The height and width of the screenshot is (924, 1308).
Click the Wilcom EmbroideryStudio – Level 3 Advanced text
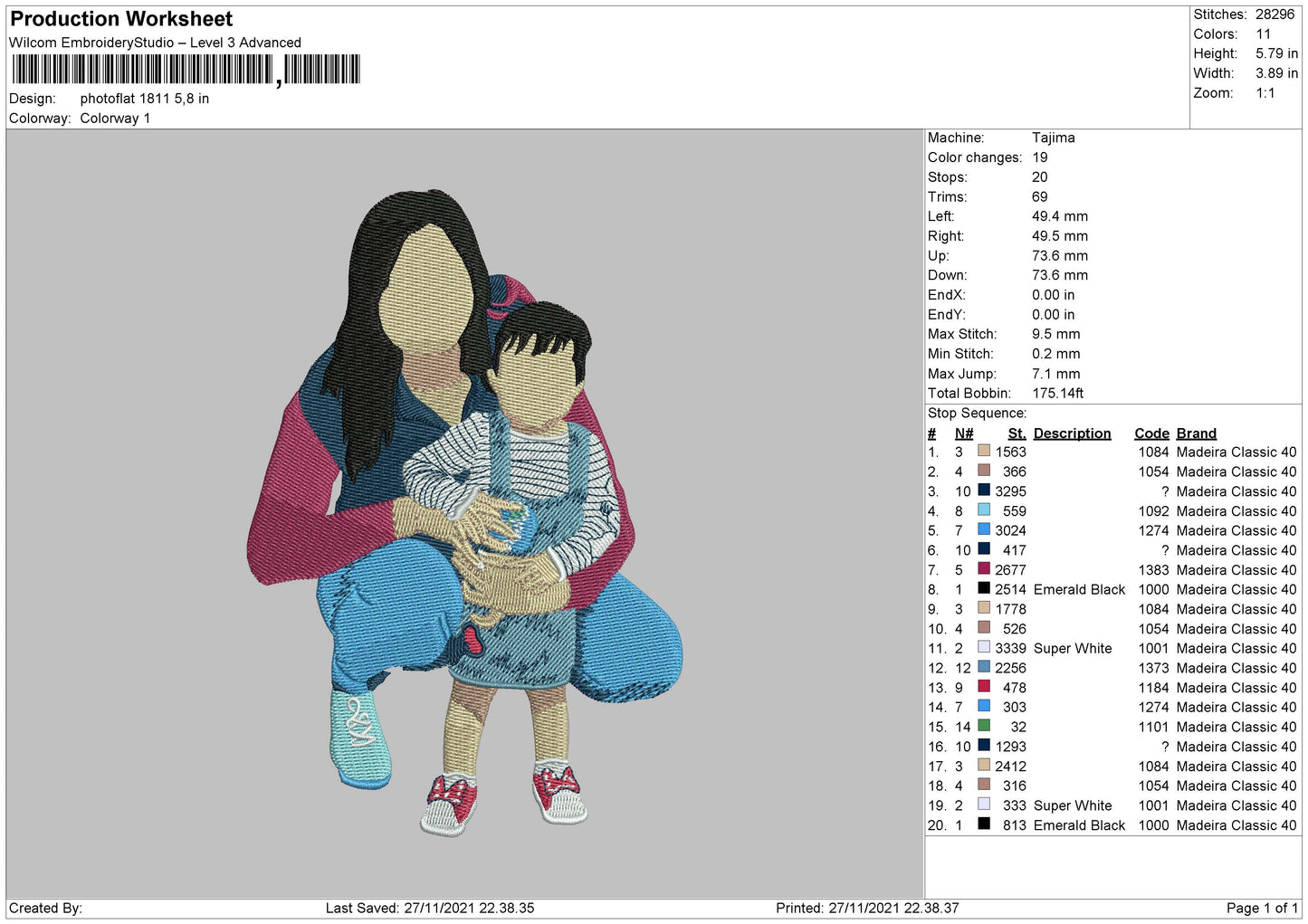click(x=155, y=43)
